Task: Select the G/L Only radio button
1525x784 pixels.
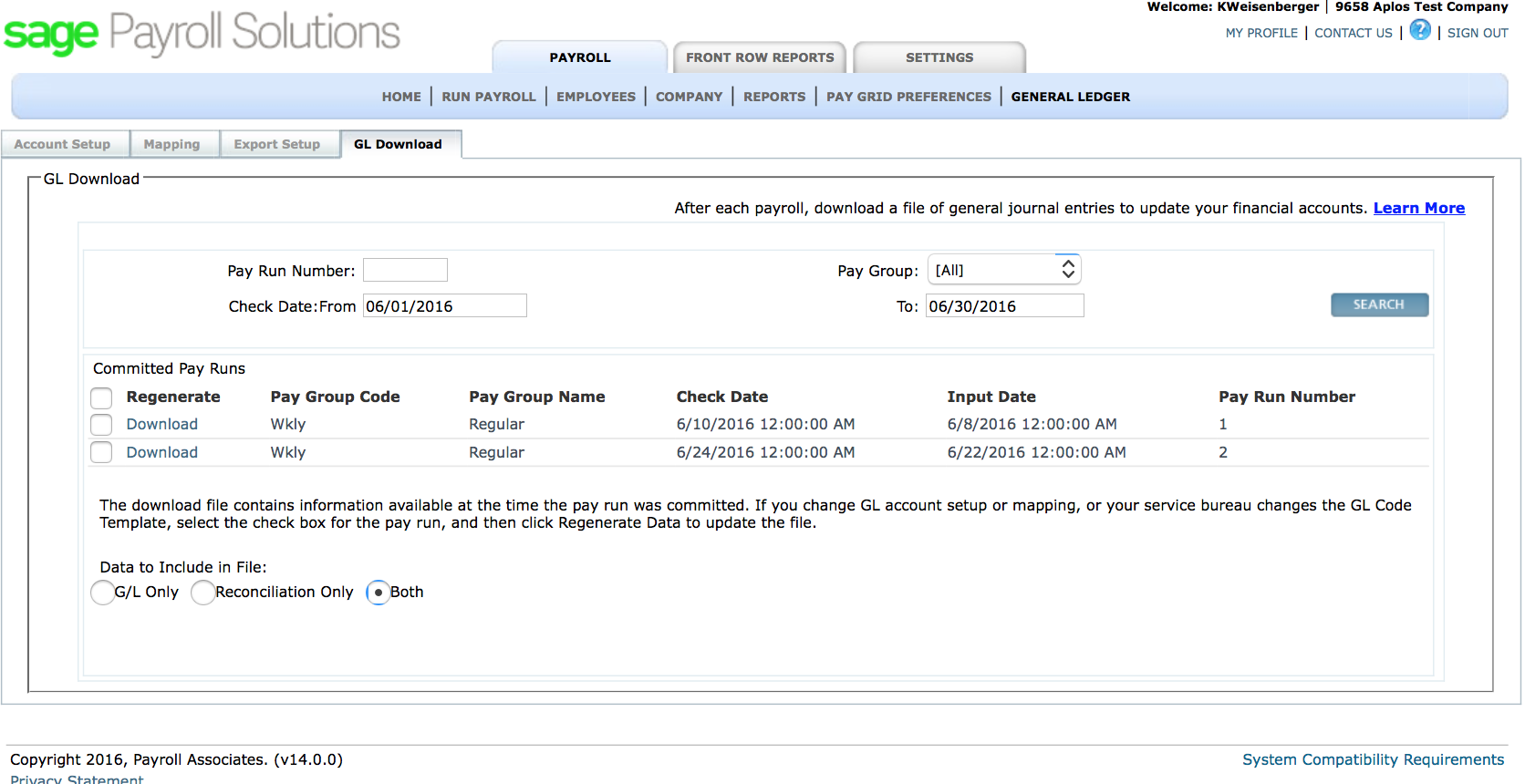Action: 103,593
